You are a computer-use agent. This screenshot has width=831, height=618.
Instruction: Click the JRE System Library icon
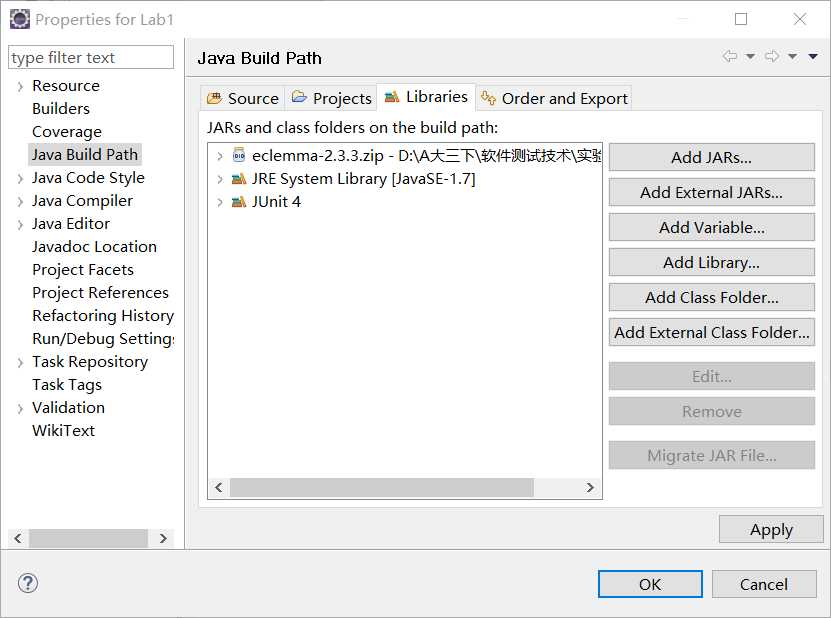click(x=239, y=179)
